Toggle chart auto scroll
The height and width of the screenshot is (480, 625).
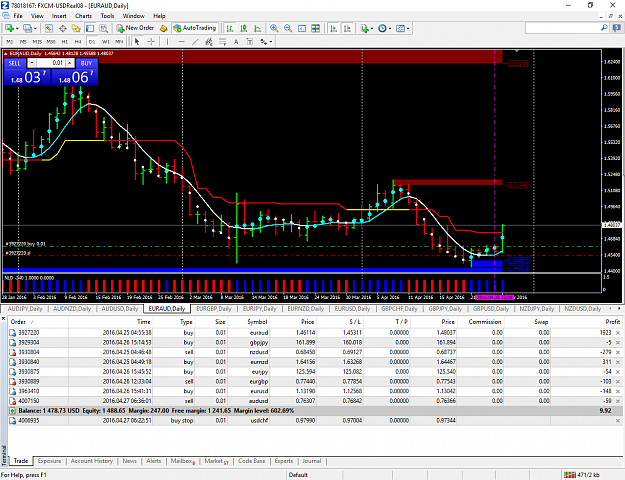(x=334, y=28)
